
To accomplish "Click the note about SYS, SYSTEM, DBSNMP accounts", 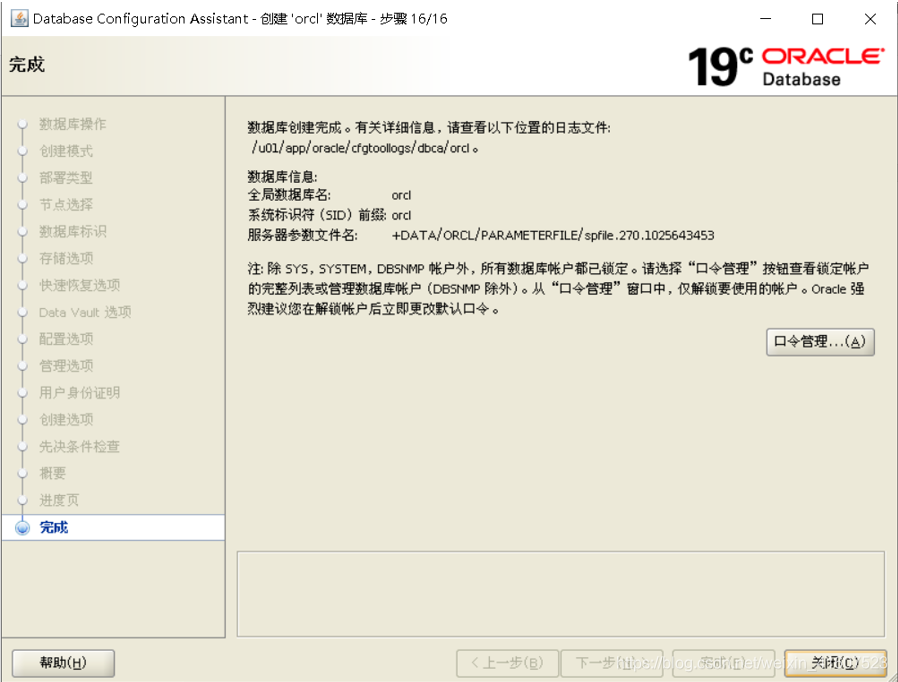I will (x=558, y=289).
